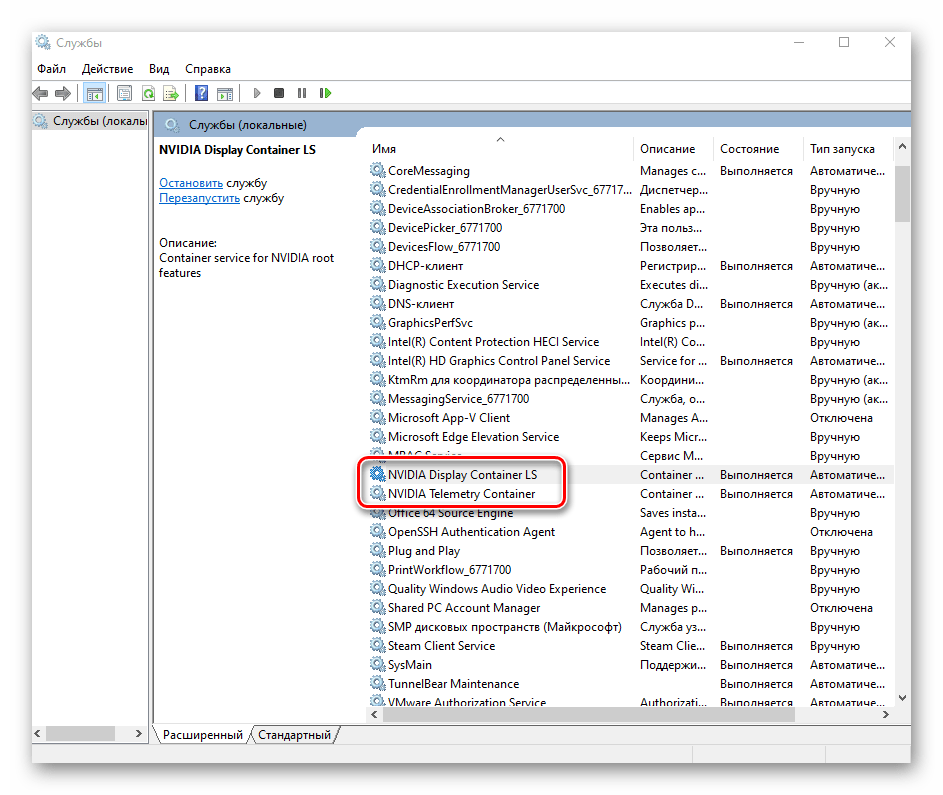Open the Вид menu
The width and height of the screenshot is (943, 795).
[159, 69]
